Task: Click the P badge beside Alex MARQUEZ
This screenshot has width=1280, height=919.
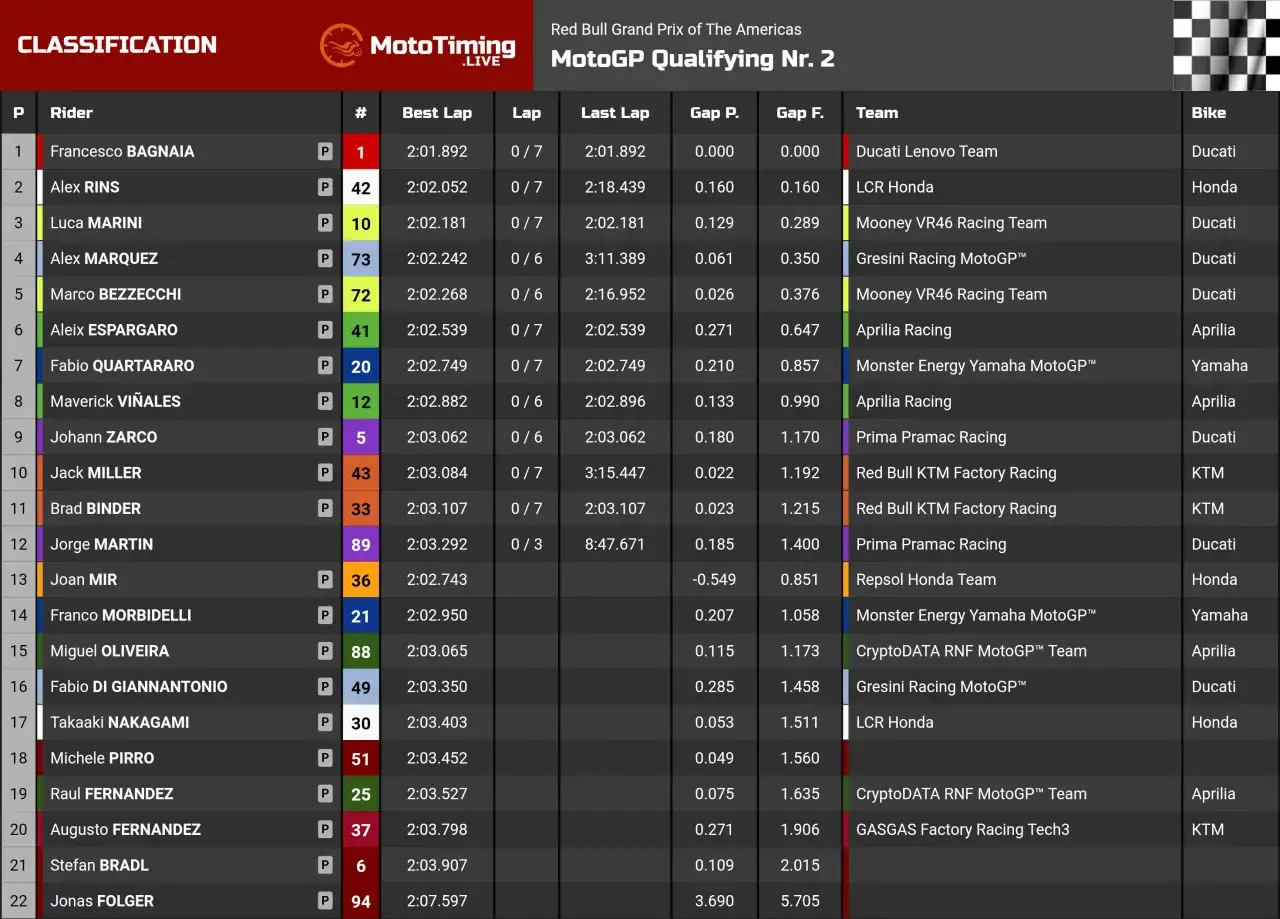Action: [325, 258]
